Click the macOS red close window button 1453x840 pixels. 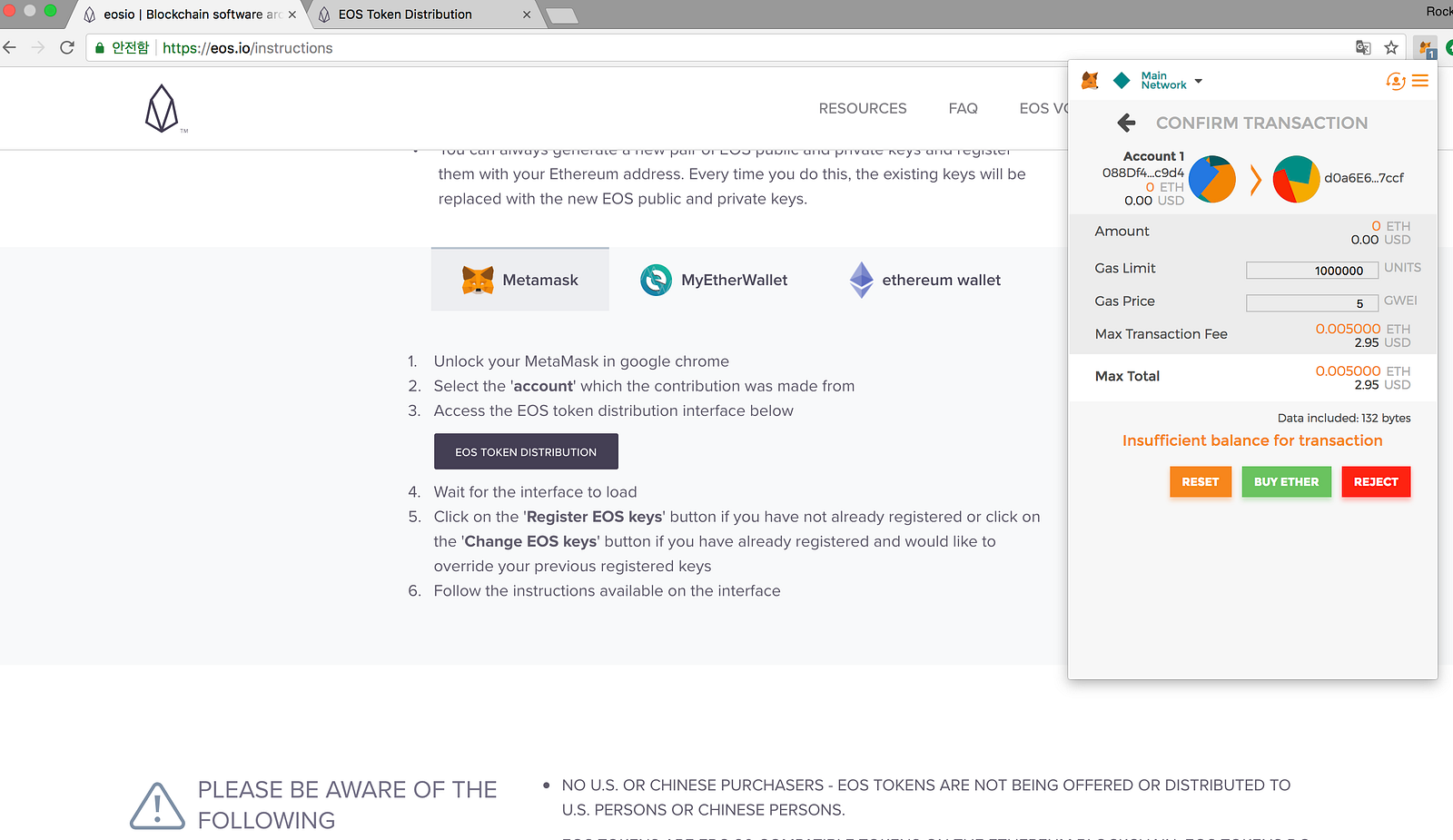(8, 11)
